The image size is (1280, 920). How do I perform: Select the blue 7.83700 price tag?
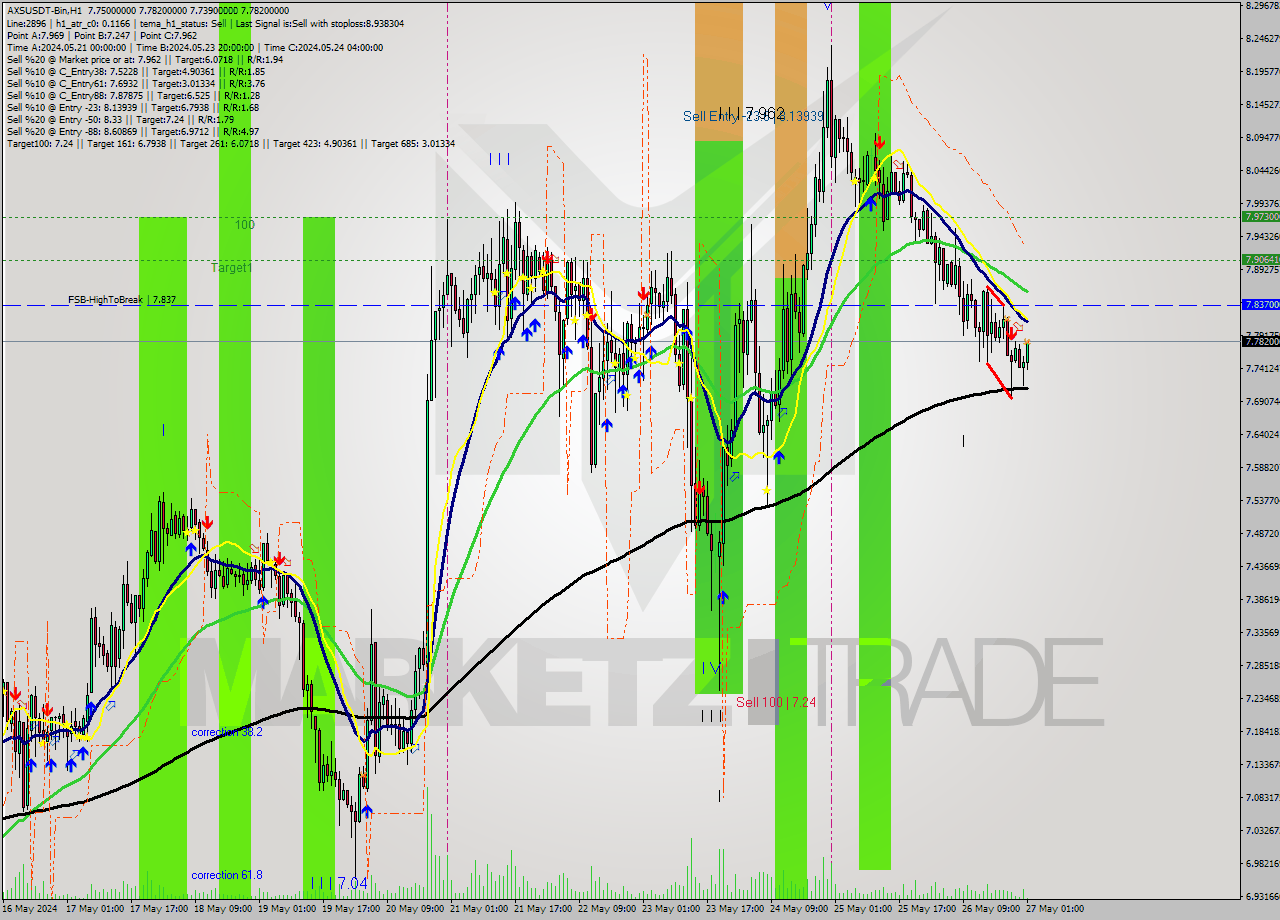[1260, 304]
